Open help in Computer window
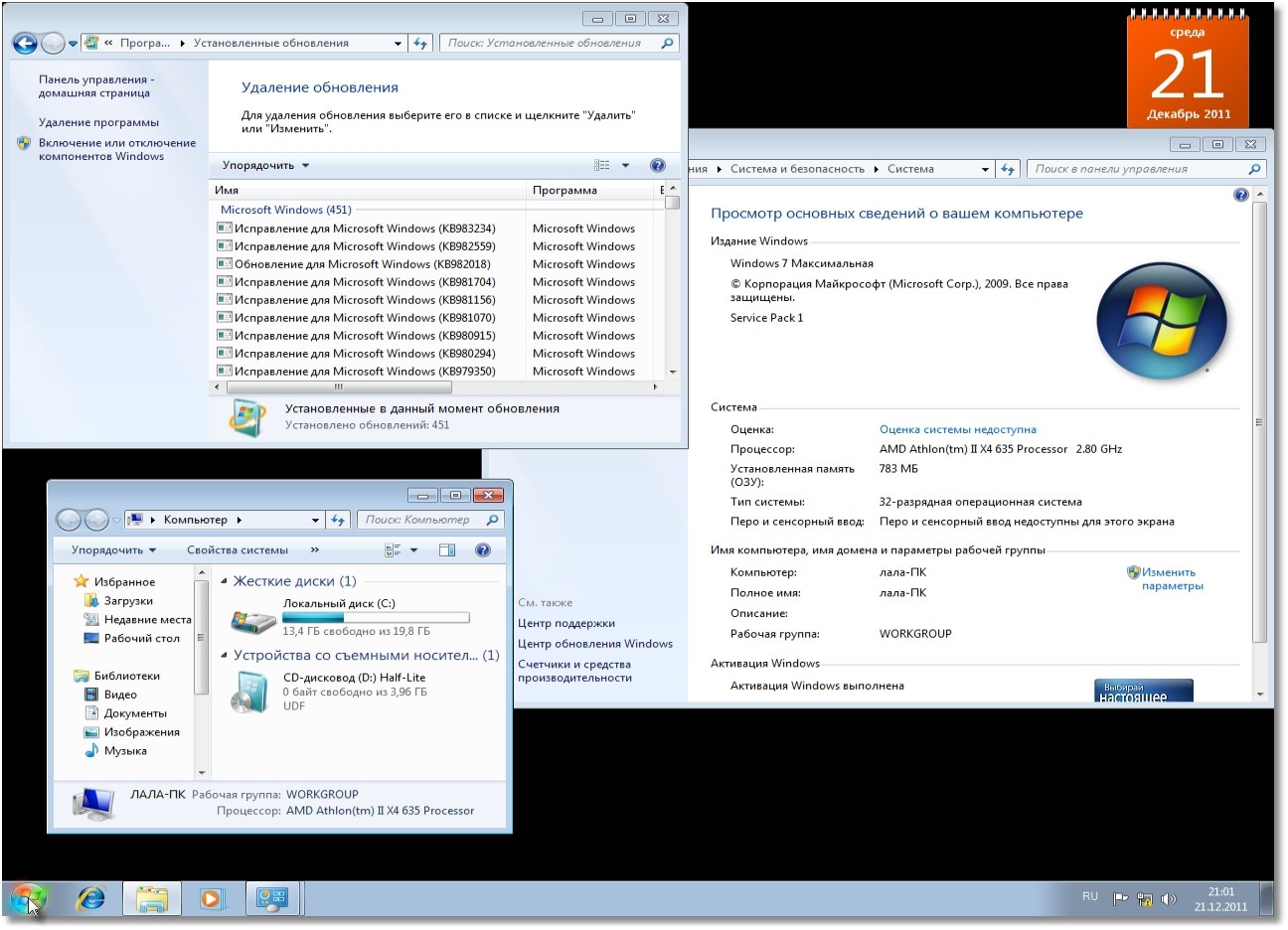1288x930 pixels. click(483, 549)
